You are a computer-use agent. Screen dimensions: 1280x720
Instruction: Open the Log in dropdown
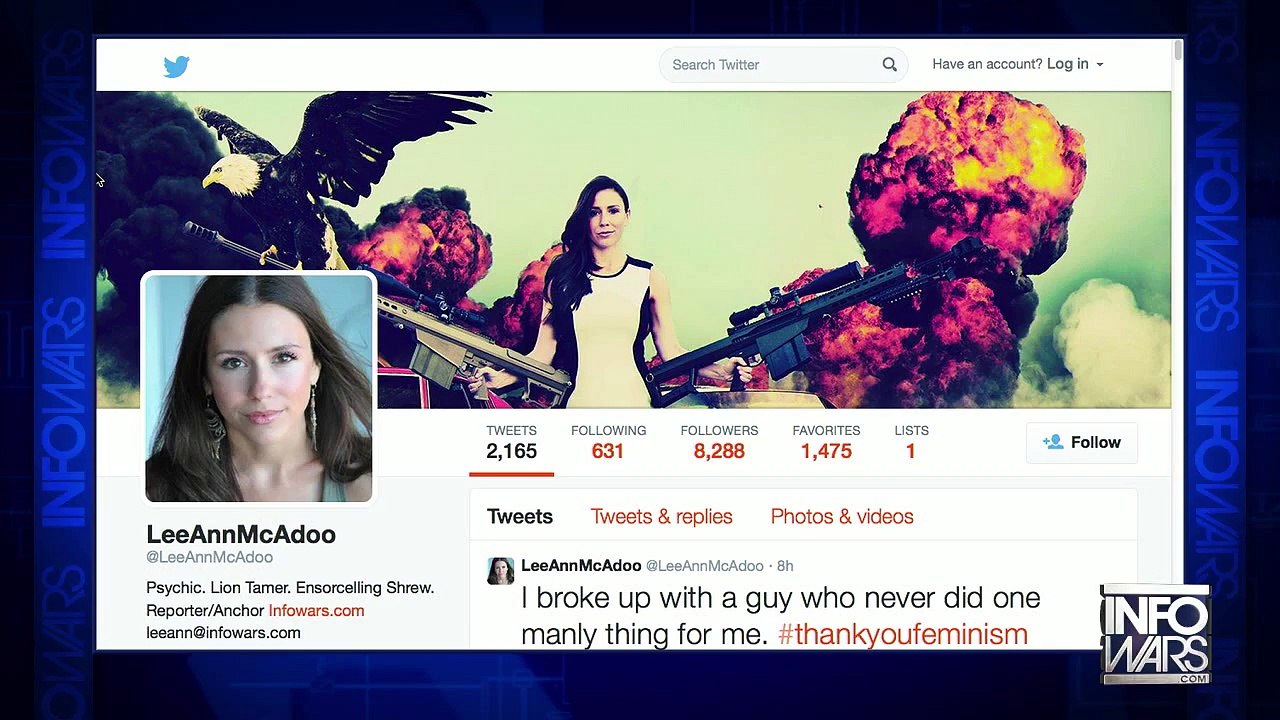point(1075,64)
